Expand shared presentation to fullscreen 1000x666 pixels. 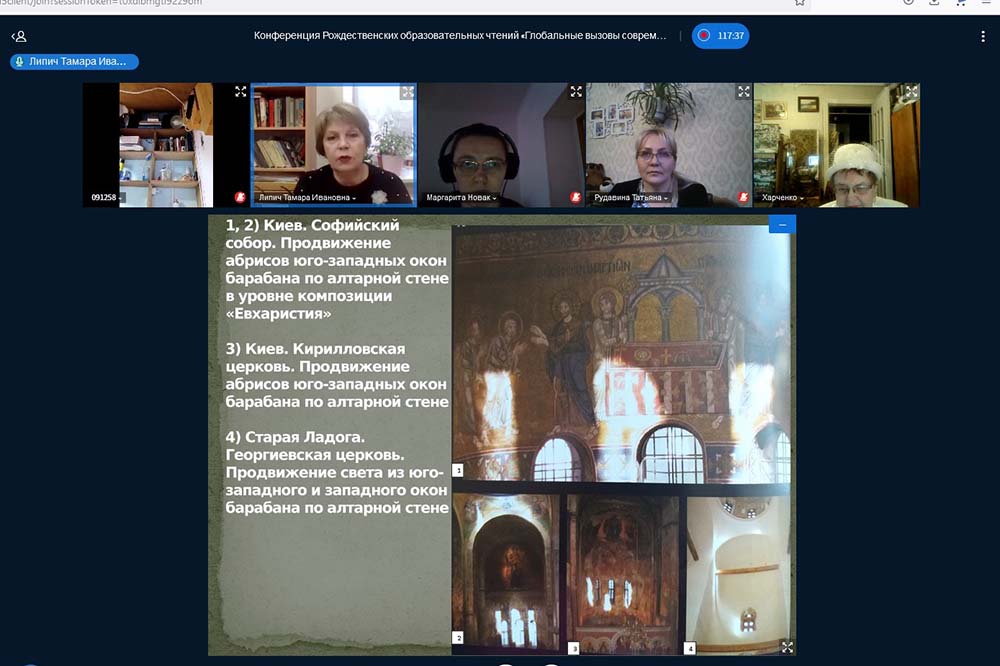pyautogui.click(x=787, y=647)
